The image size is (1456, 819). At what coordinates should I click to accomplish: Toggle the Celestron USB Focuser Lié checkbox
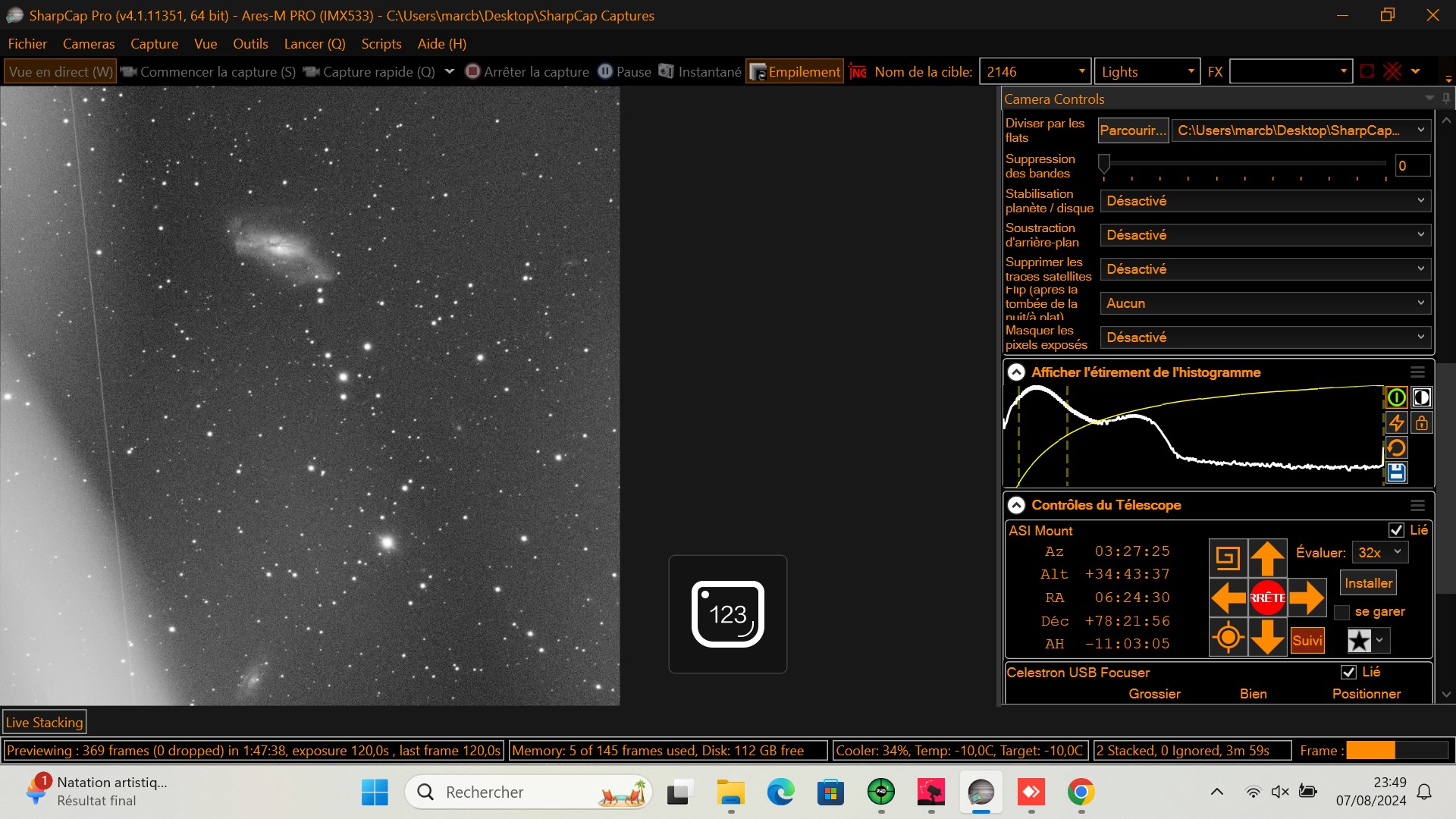(x=1348, y=672)
